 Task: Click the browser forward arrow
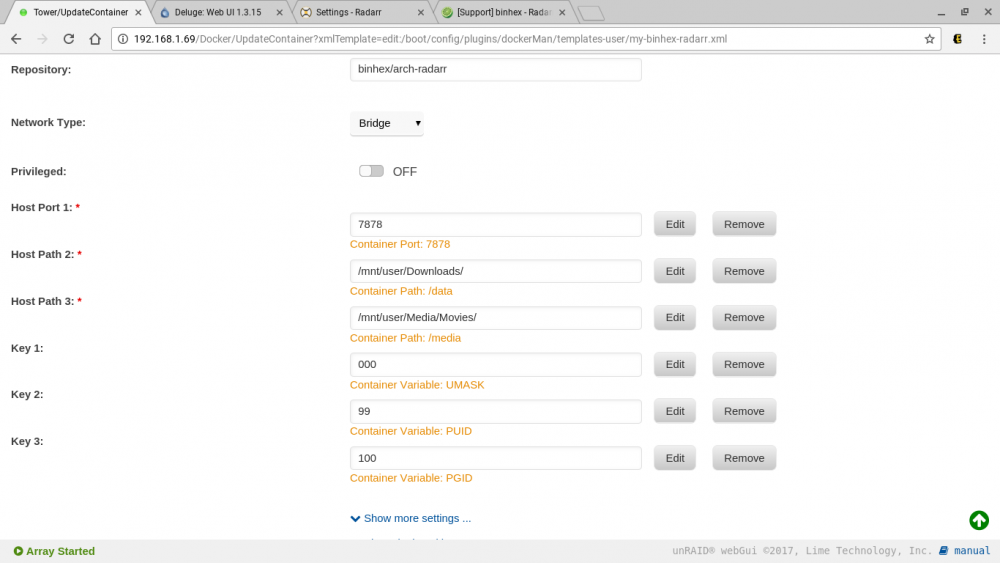[x=42, y=39]
